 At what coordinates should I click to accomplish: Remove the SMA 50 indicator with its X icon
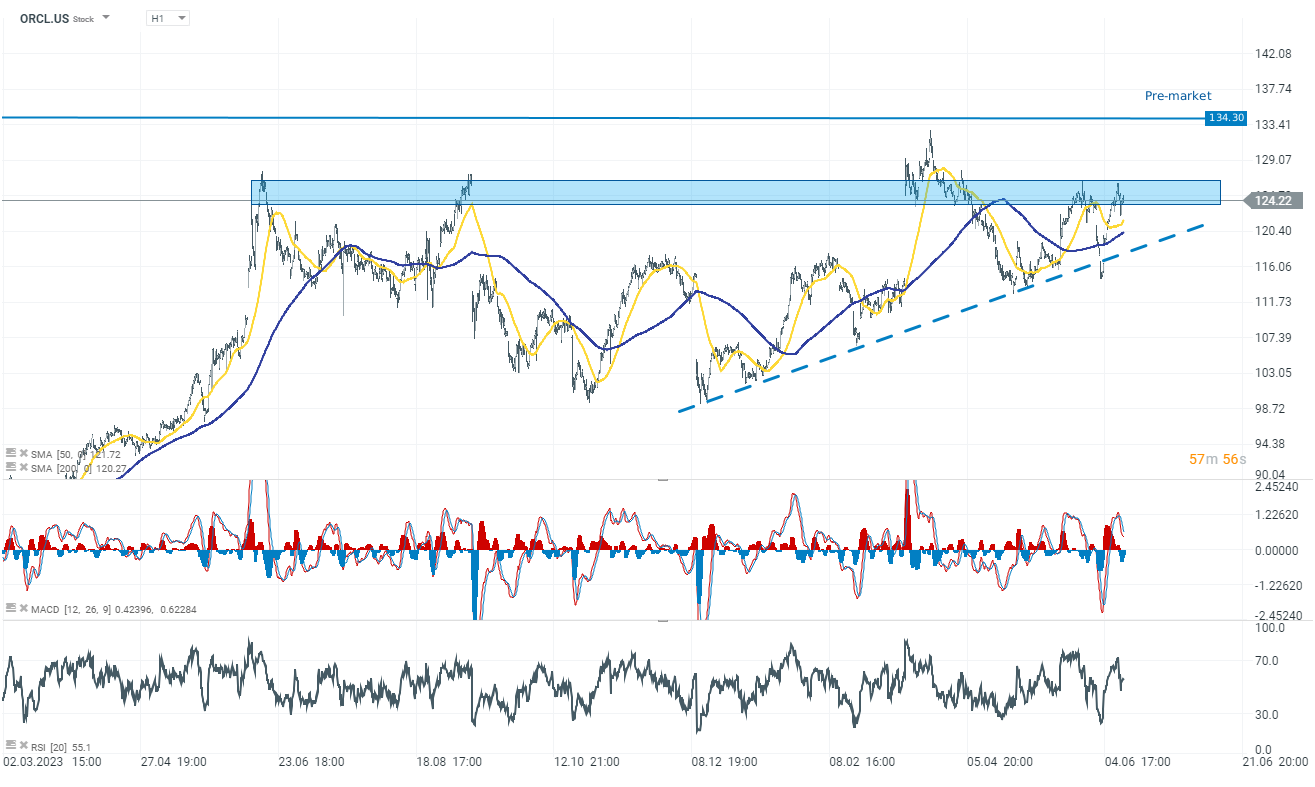(24, 453)
